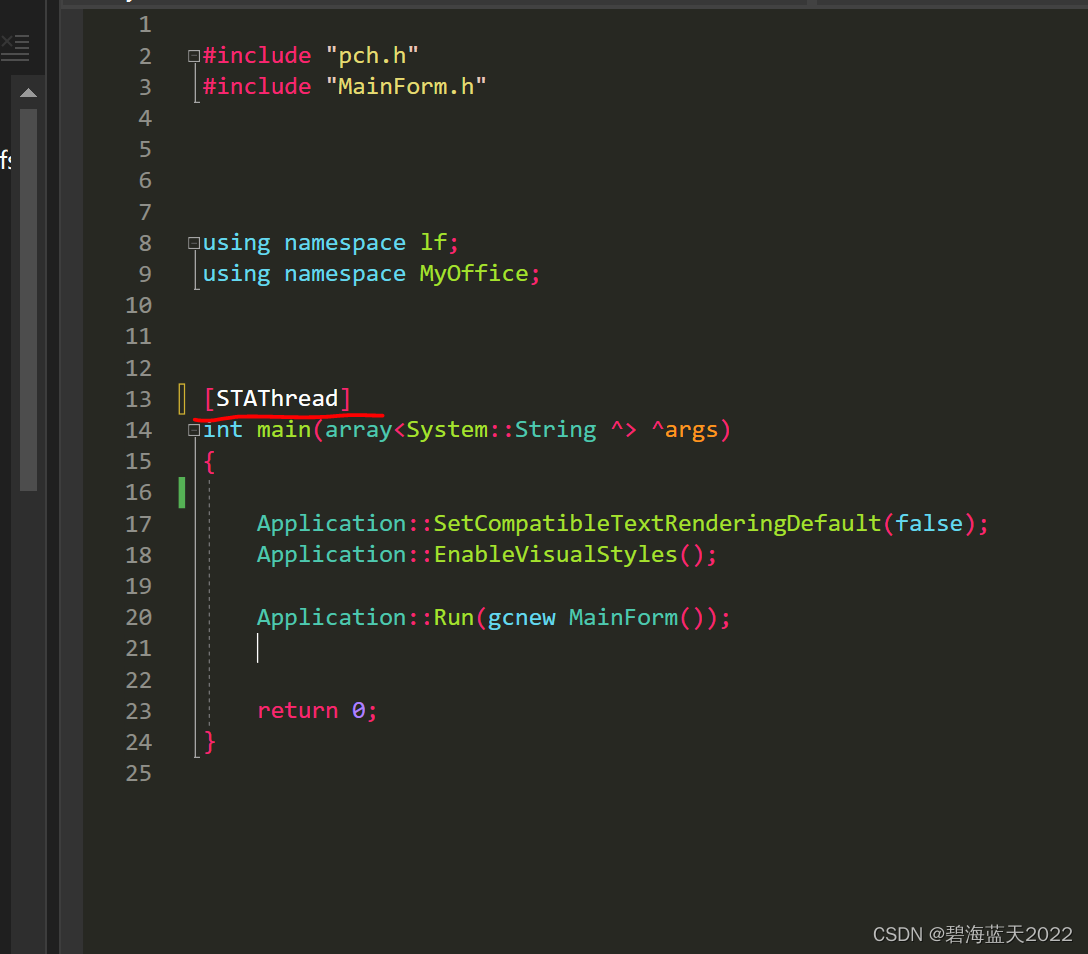Image resolution: width=1088 pixels, height=954 pixels.
Task: Click the return 0 statement on line 23
Action: [317, 710]
